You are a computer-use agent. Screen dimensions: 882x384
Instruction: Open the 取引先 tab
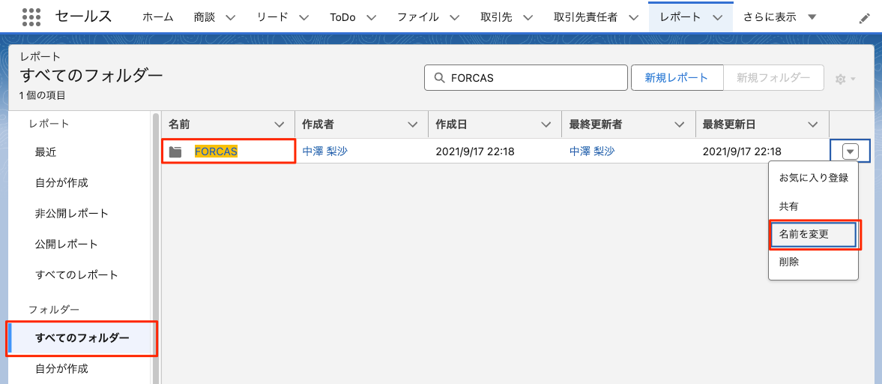(496, 17)
